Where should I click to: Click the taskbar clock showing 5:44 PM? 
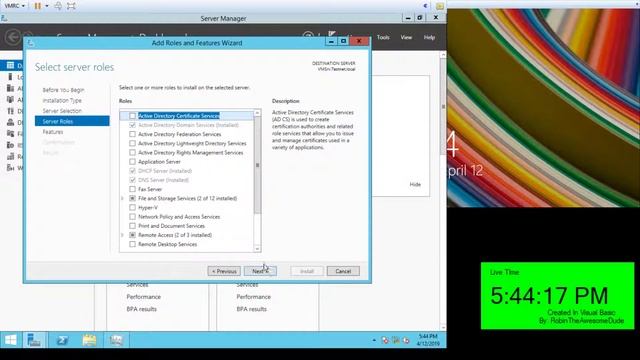[428, 340]
